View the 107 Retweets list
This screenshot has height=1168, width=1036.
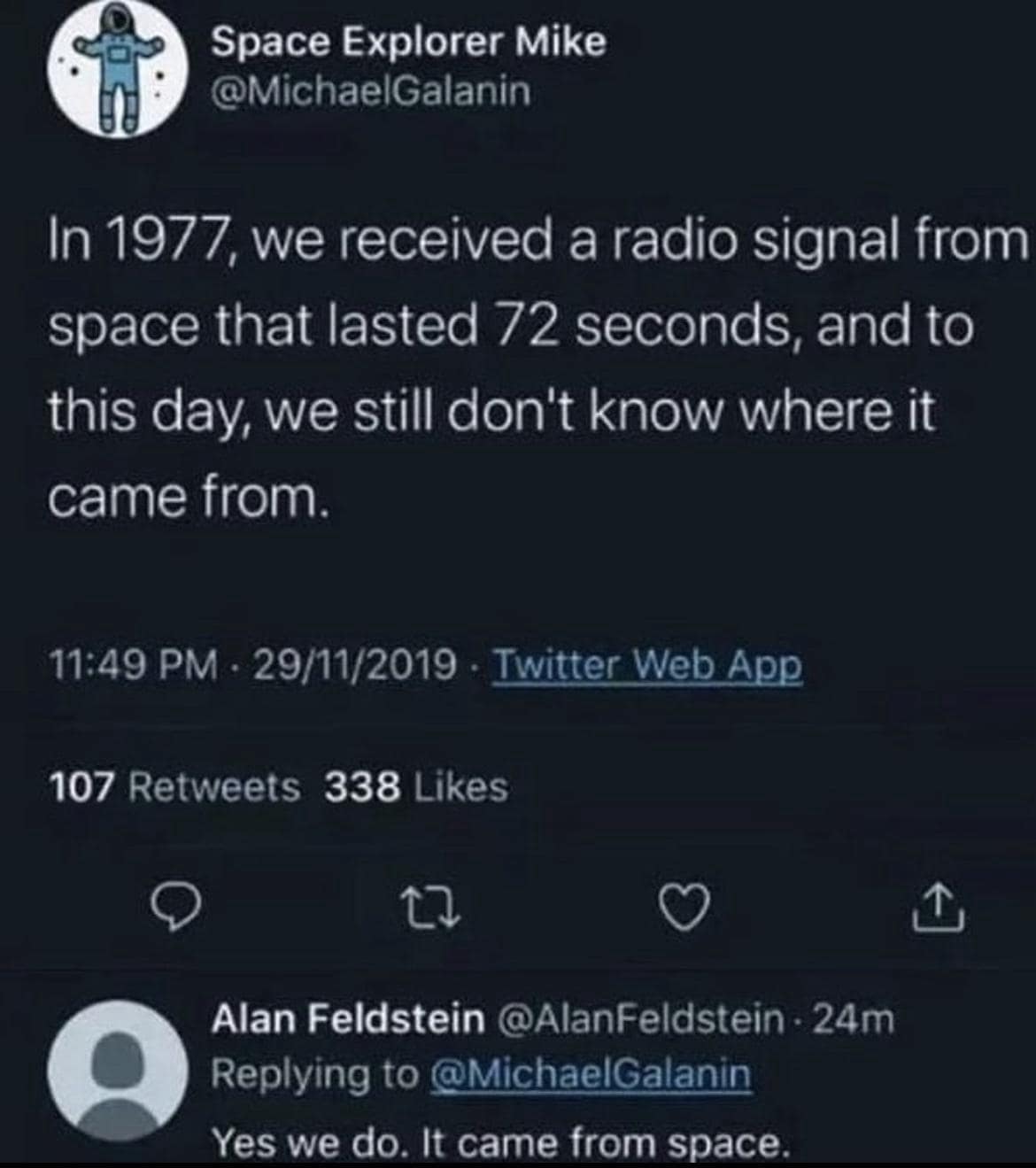coord(174,786)
